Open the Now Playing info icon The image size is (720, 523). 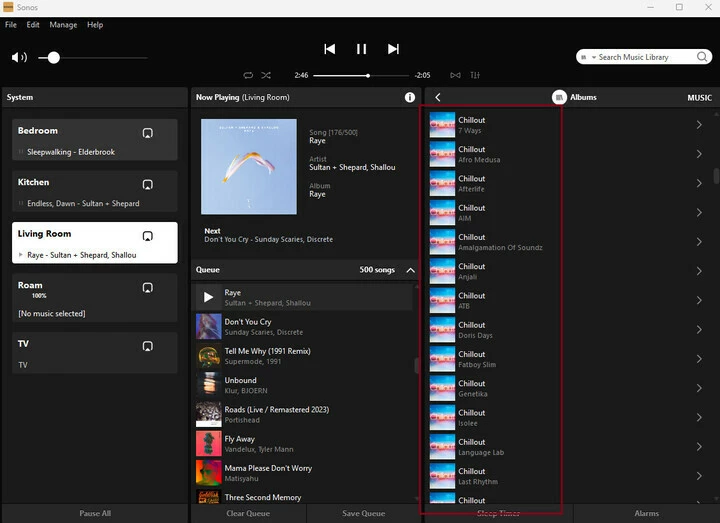click(410, 98)
